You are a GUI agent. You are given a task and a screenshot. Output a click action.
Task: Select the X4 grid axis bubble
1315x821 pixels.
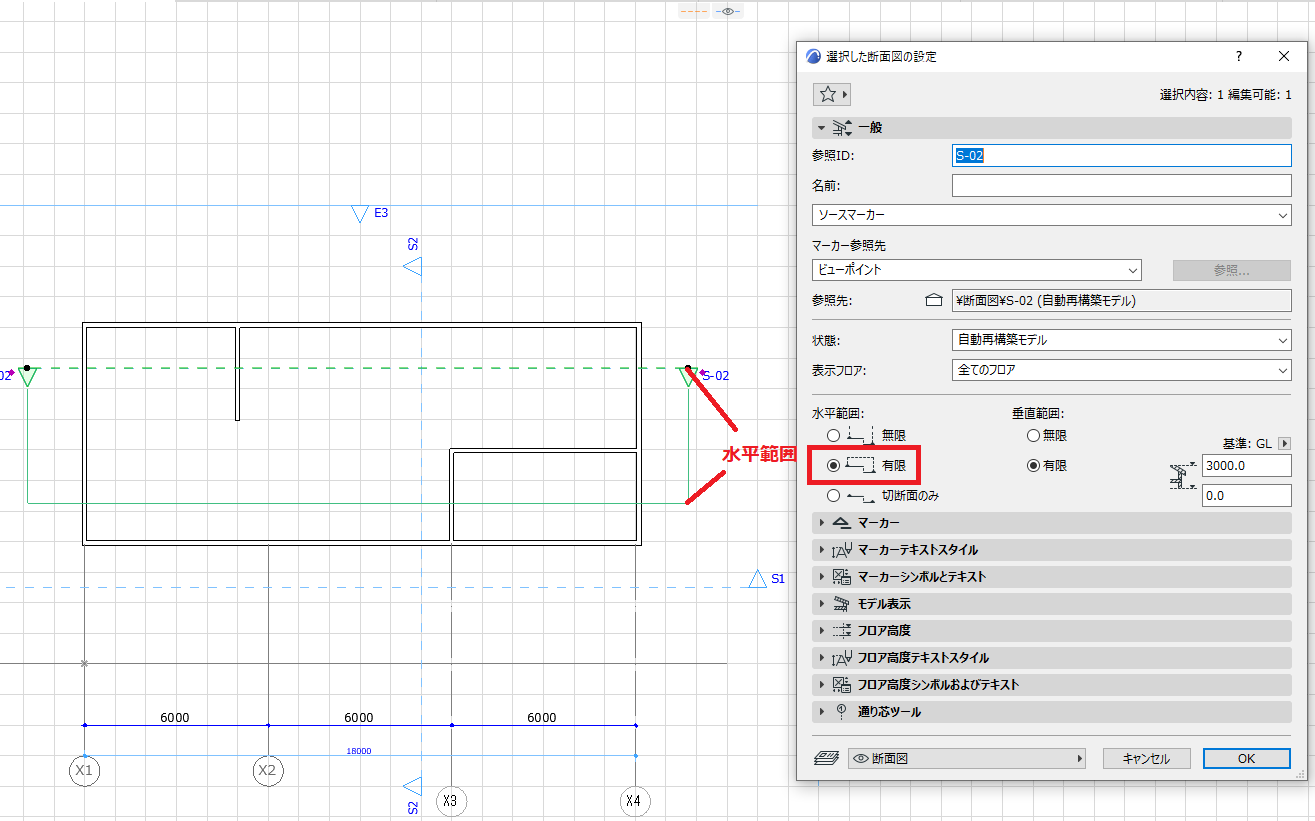(x=632, y=801)
